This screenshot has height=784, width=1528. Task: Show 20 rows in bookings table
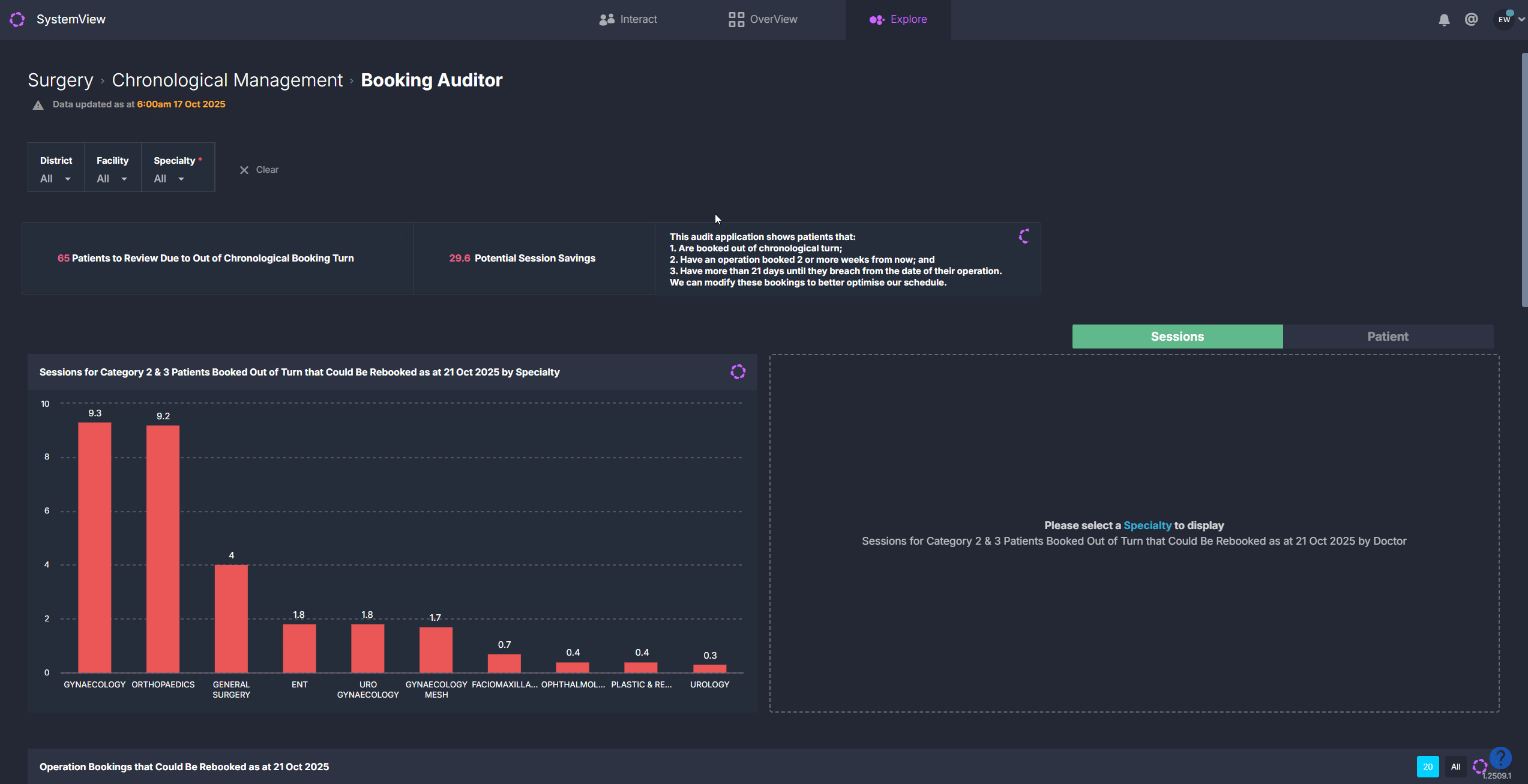pos(1427,767)
